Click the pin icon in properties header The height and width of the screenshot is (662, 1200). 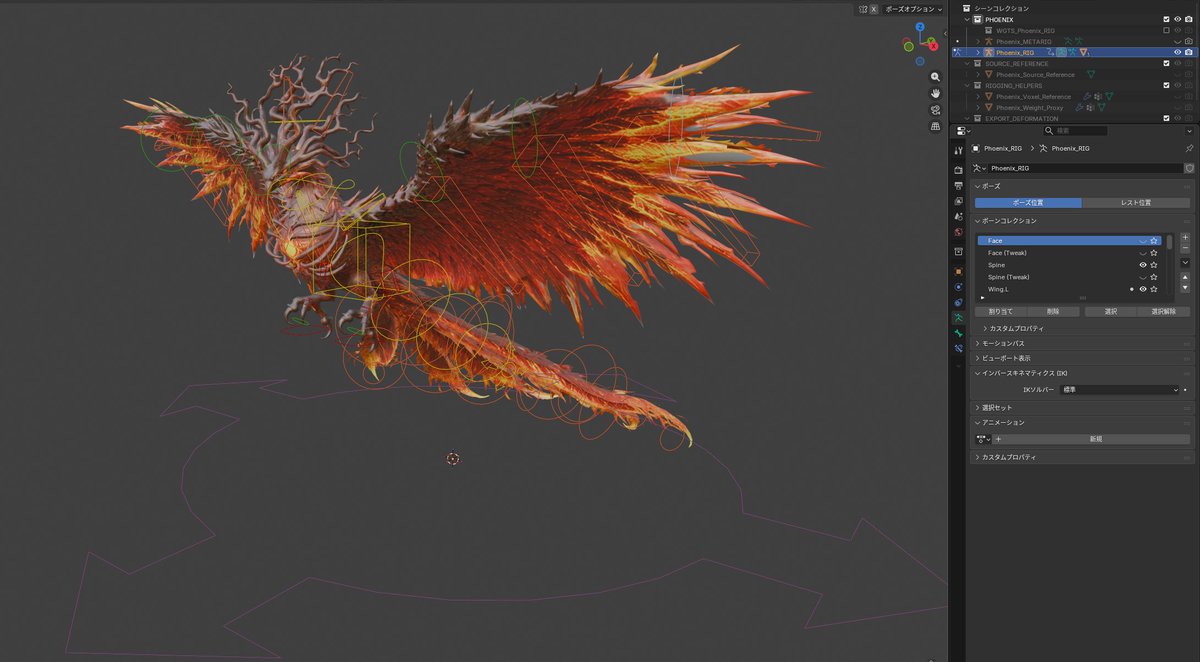click(x=1189, y=148)
